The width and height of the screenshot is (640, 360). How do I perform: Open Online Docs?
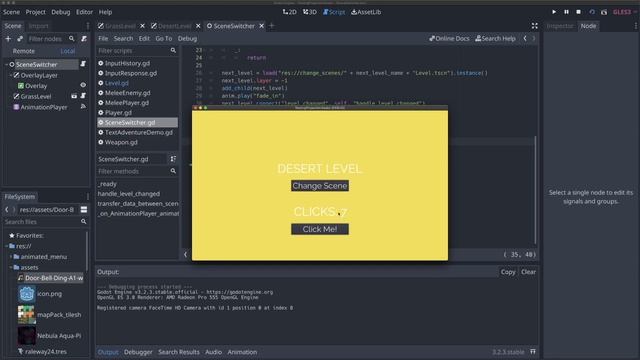click(x=449, y=38)
